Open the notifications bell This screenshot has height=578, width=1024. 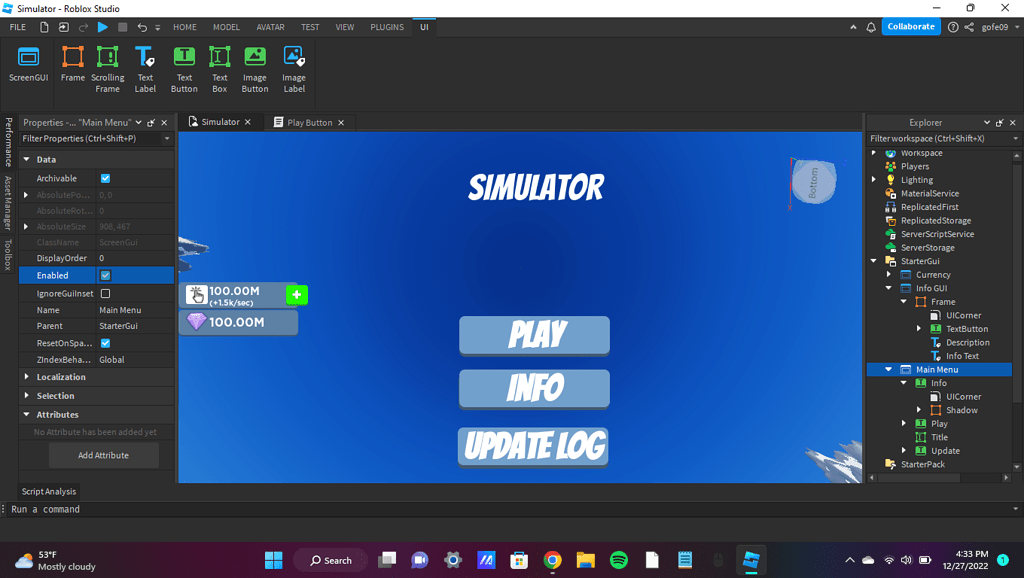click(871, 27)
